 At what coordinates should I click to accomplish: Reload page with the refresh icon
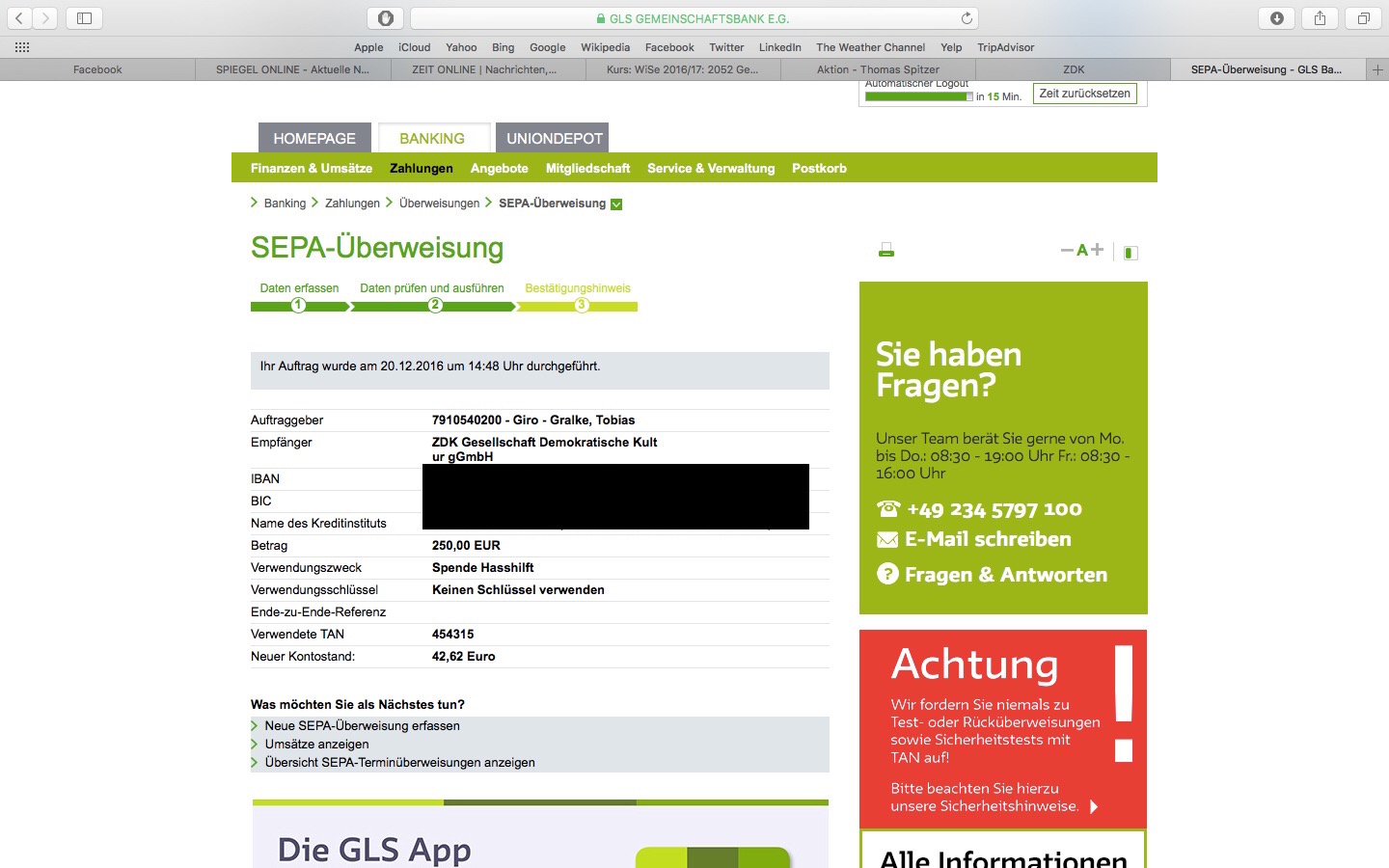coord(967,18)
